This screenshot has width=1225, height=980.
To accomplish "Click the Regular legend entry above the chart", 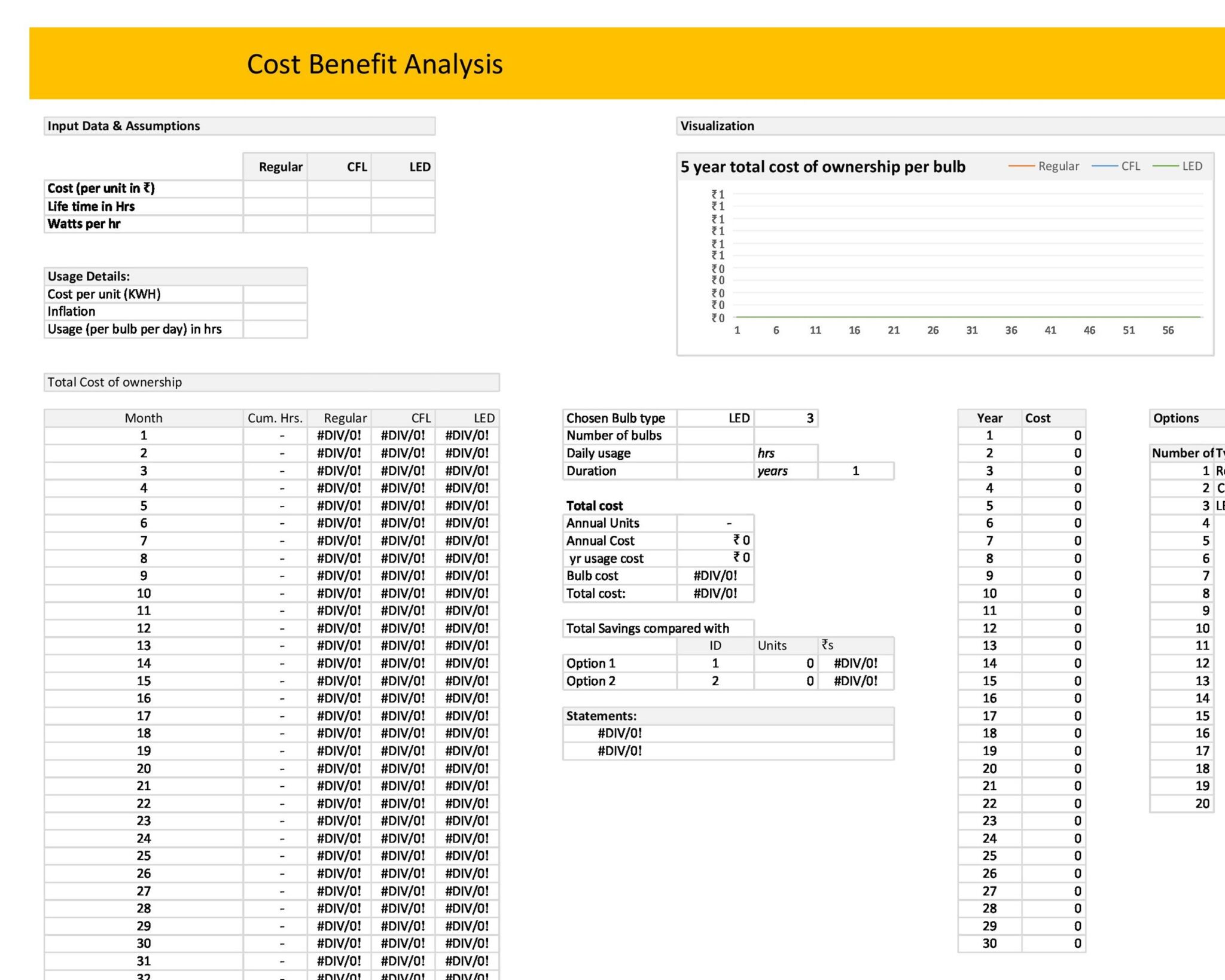I will 1059,166.
